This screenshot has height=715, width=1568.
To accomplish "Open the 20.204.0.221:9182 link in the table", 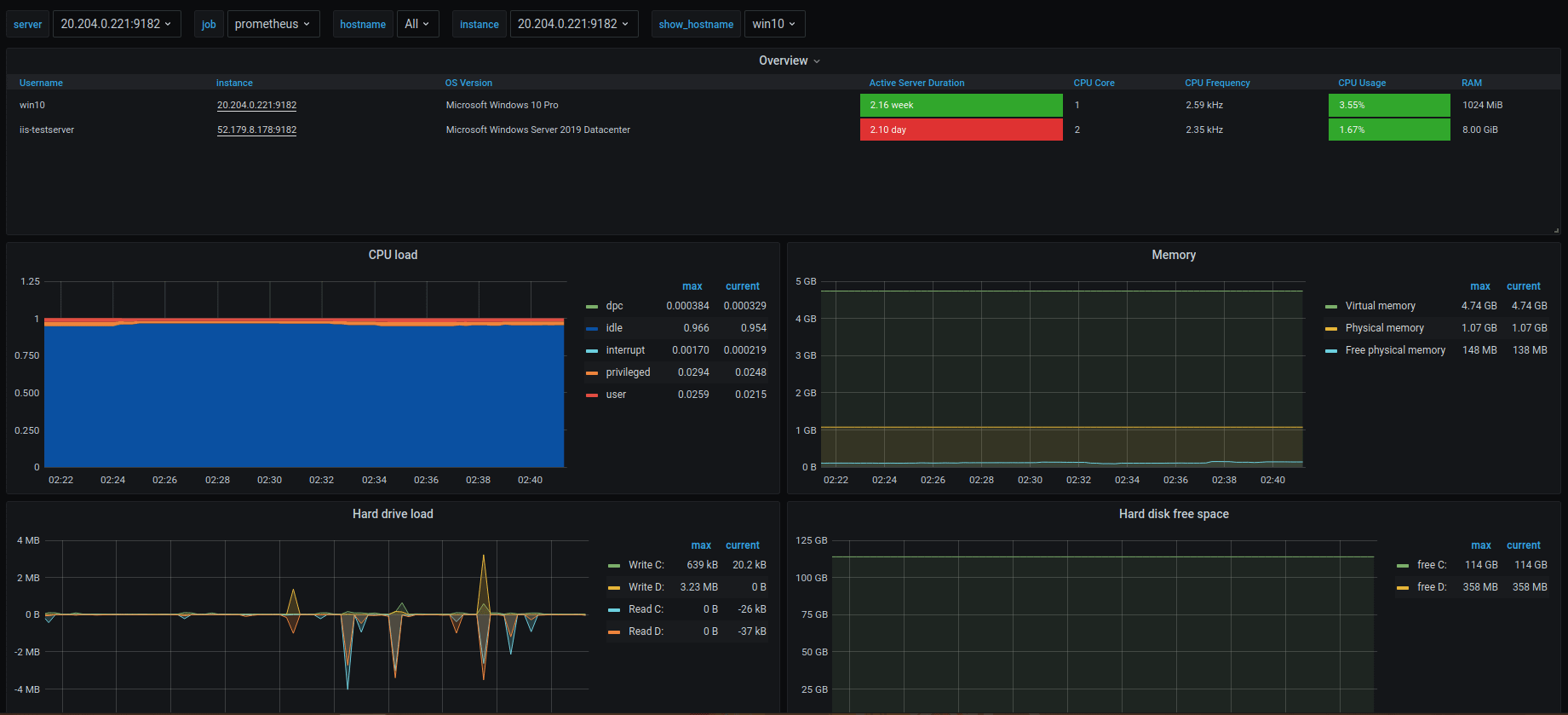I will [256, 106].
